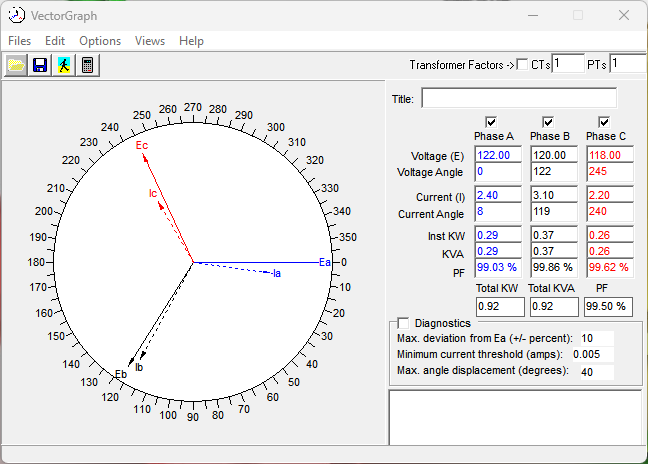This screenshot has width=648, height=464.
Task: Click the running man exit icon
Action: 64,65
